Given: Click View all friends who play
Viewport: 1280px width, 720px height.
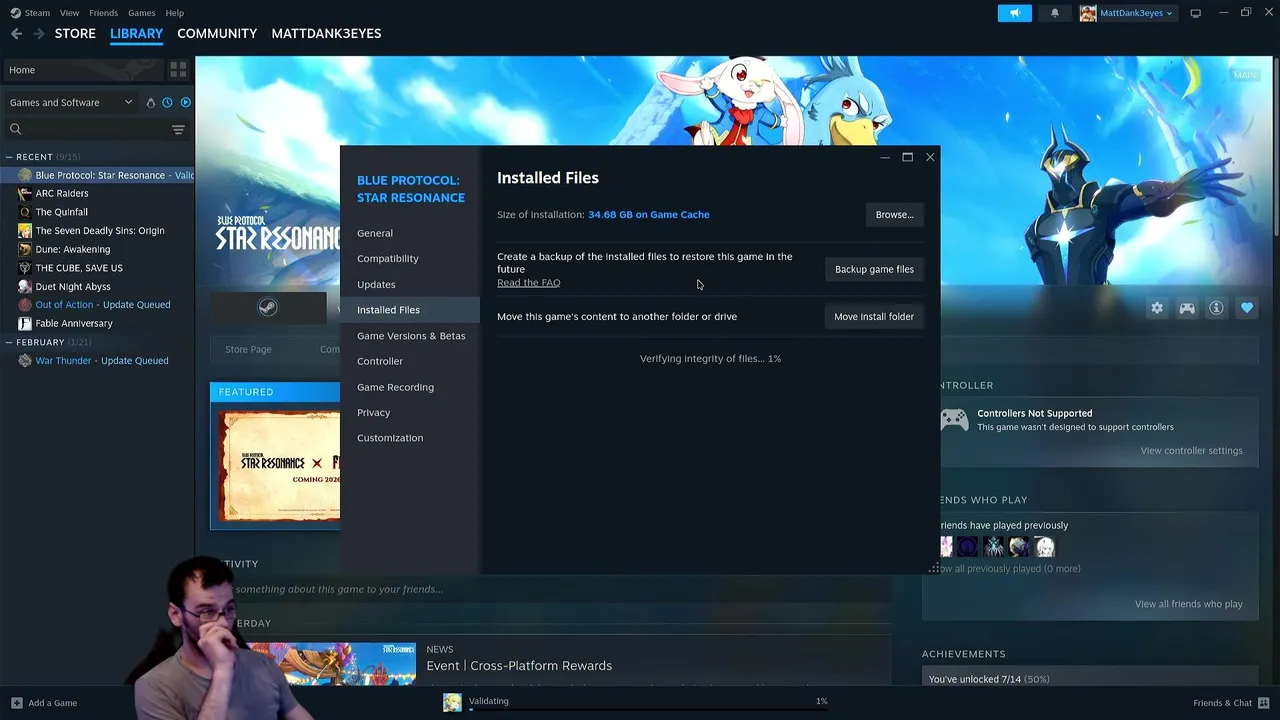Looking at the screenshot, I should coord(1188,604).
